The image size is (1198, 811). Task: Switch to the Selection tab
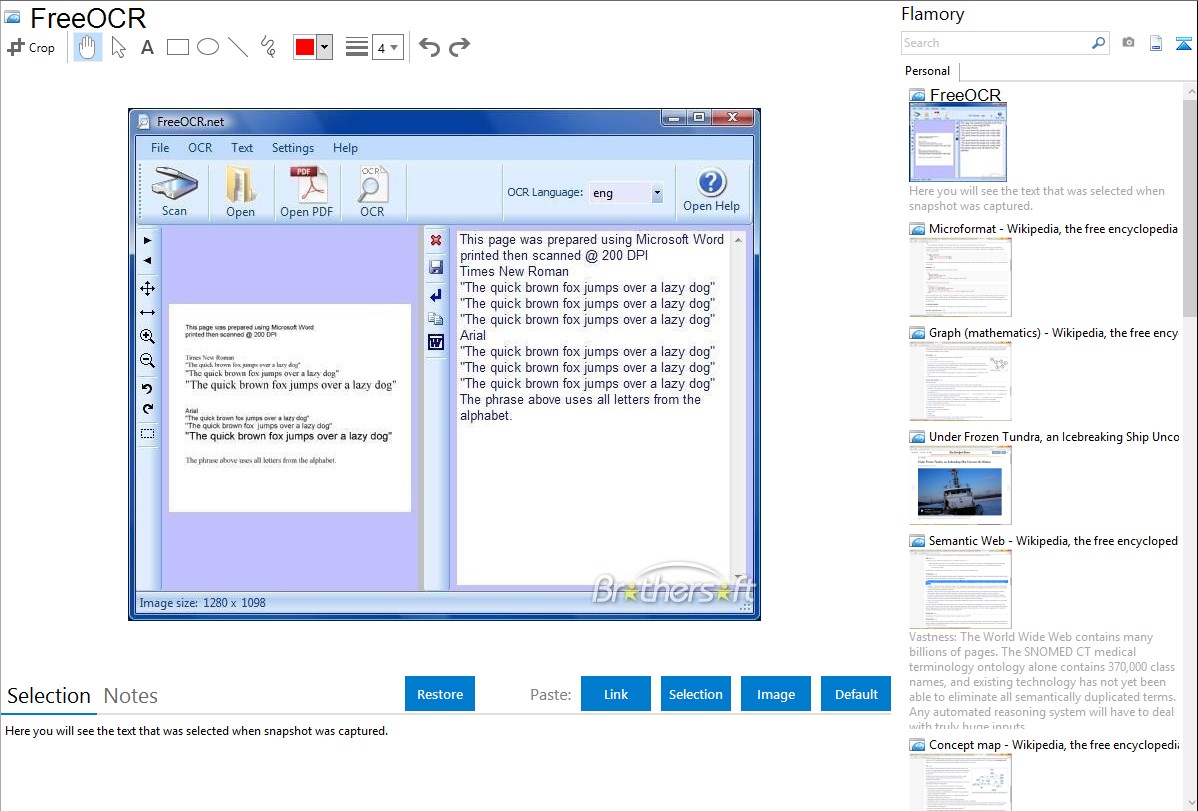click(x=49, y=696)
